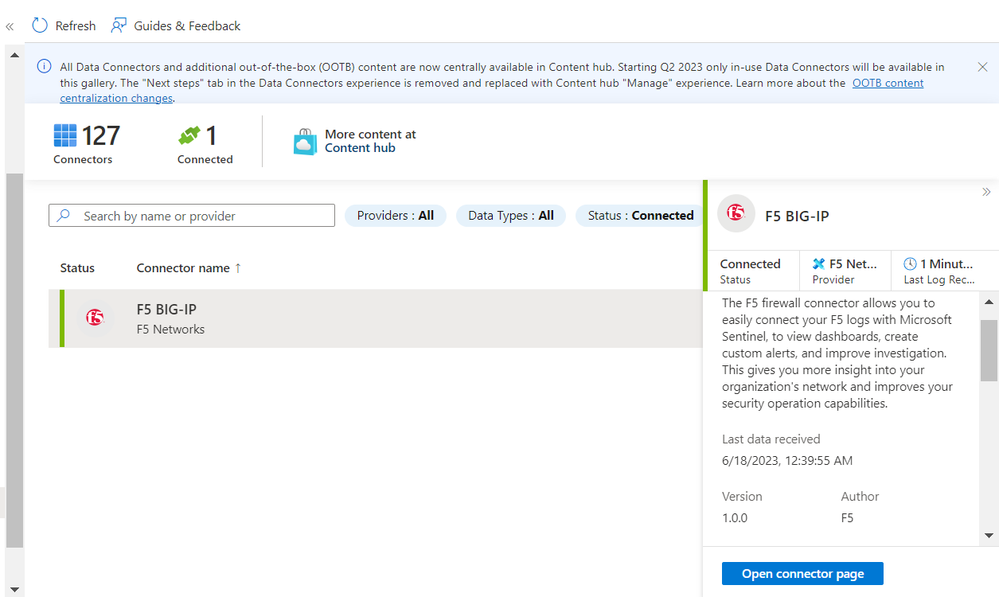Click the green Connected status icon
Image resolution: width=999 pixels, height=597 pixels.
pos(189,135)
